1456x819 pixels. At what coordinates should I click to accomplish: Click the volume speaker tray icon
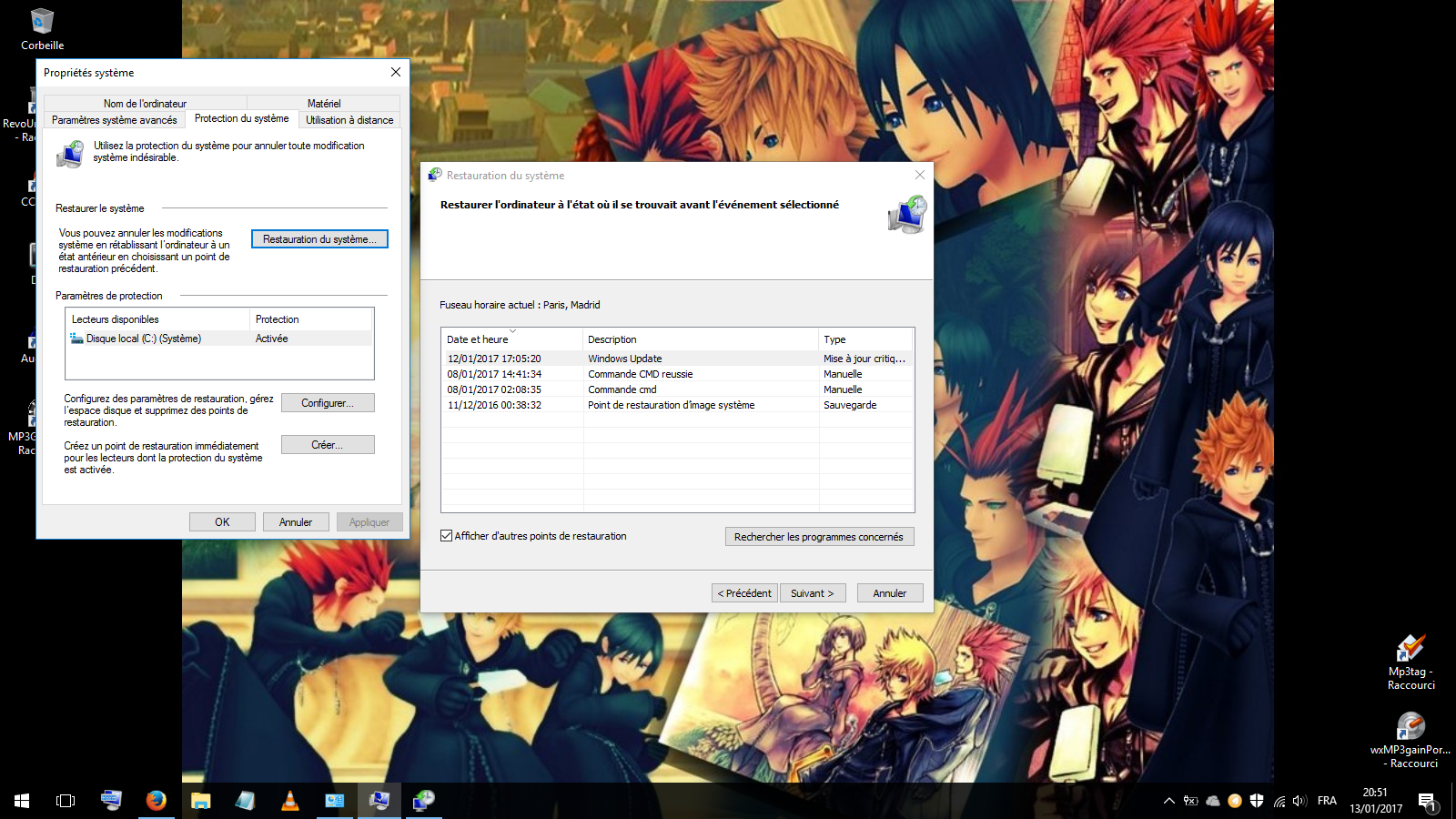click(1299, 801)
